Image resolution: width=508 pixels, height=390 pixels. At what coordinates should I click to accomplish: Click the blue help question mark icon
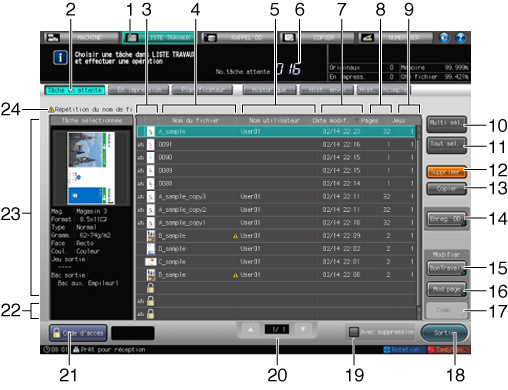coord(460,38)
